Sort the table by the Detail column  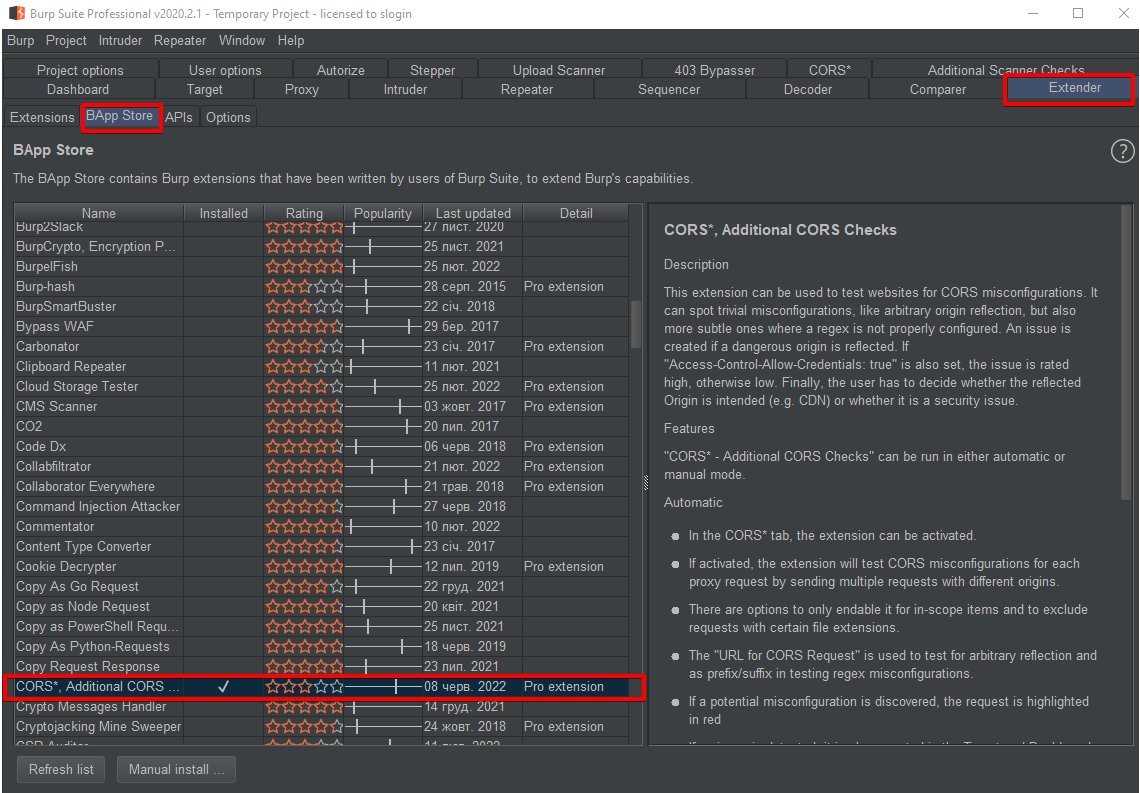[576, 213]
